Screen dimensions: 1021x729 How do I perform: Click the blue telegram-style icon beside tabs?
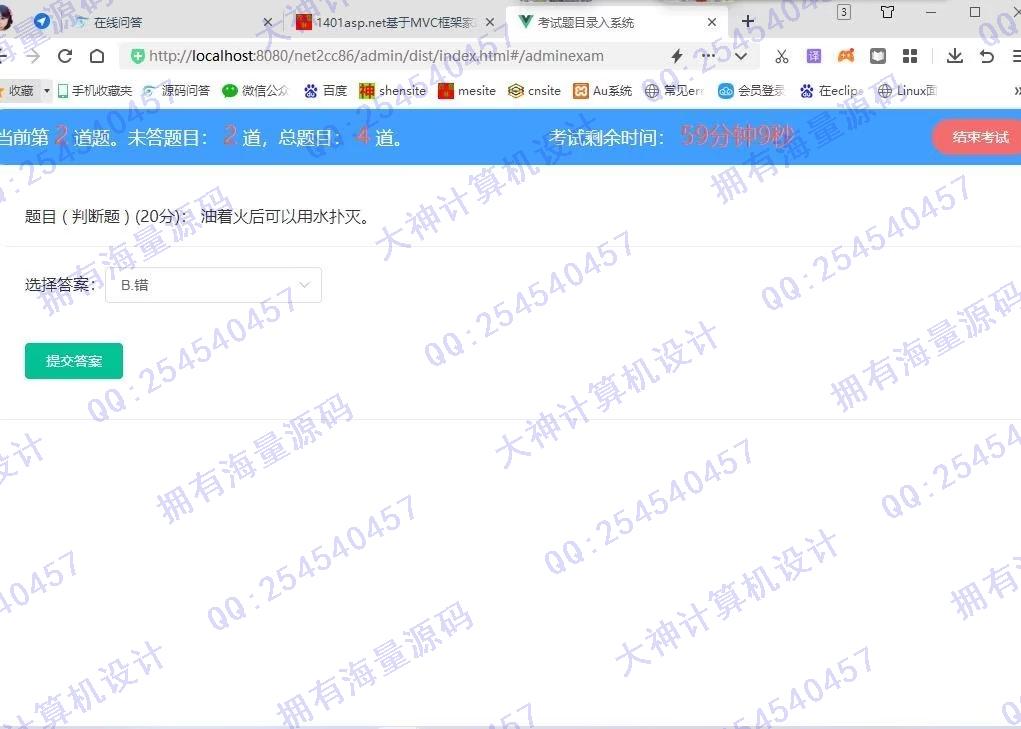(x=42, y=21)
